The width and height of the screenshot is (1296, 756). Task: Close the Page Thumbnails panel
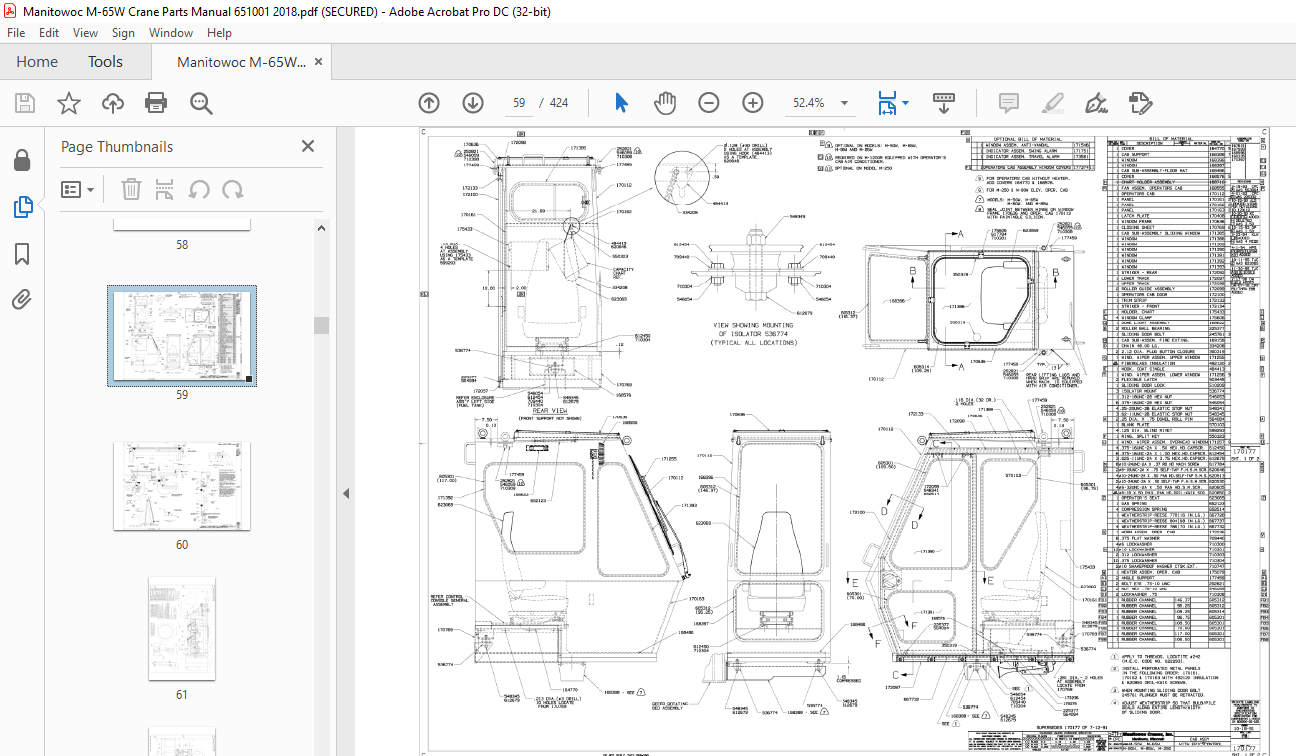pyautogui.click(x=308, y=146)
